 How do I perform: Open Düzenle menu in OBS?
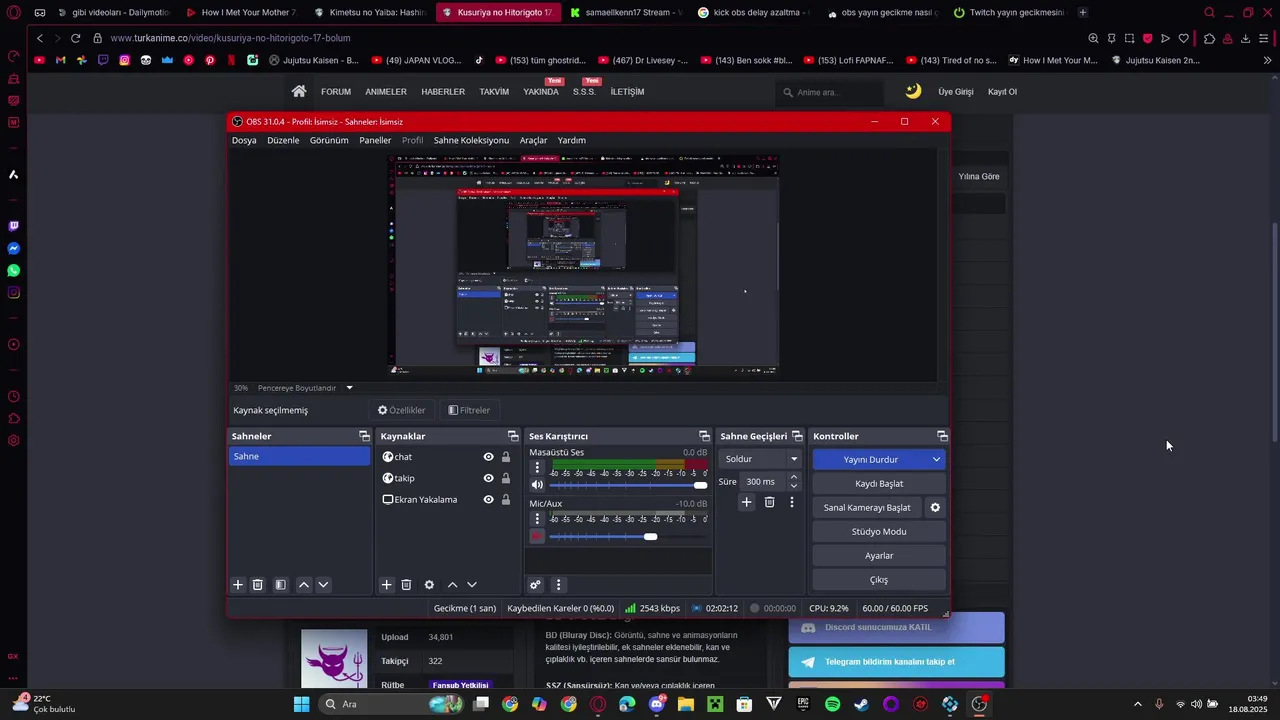click(283, 140)
